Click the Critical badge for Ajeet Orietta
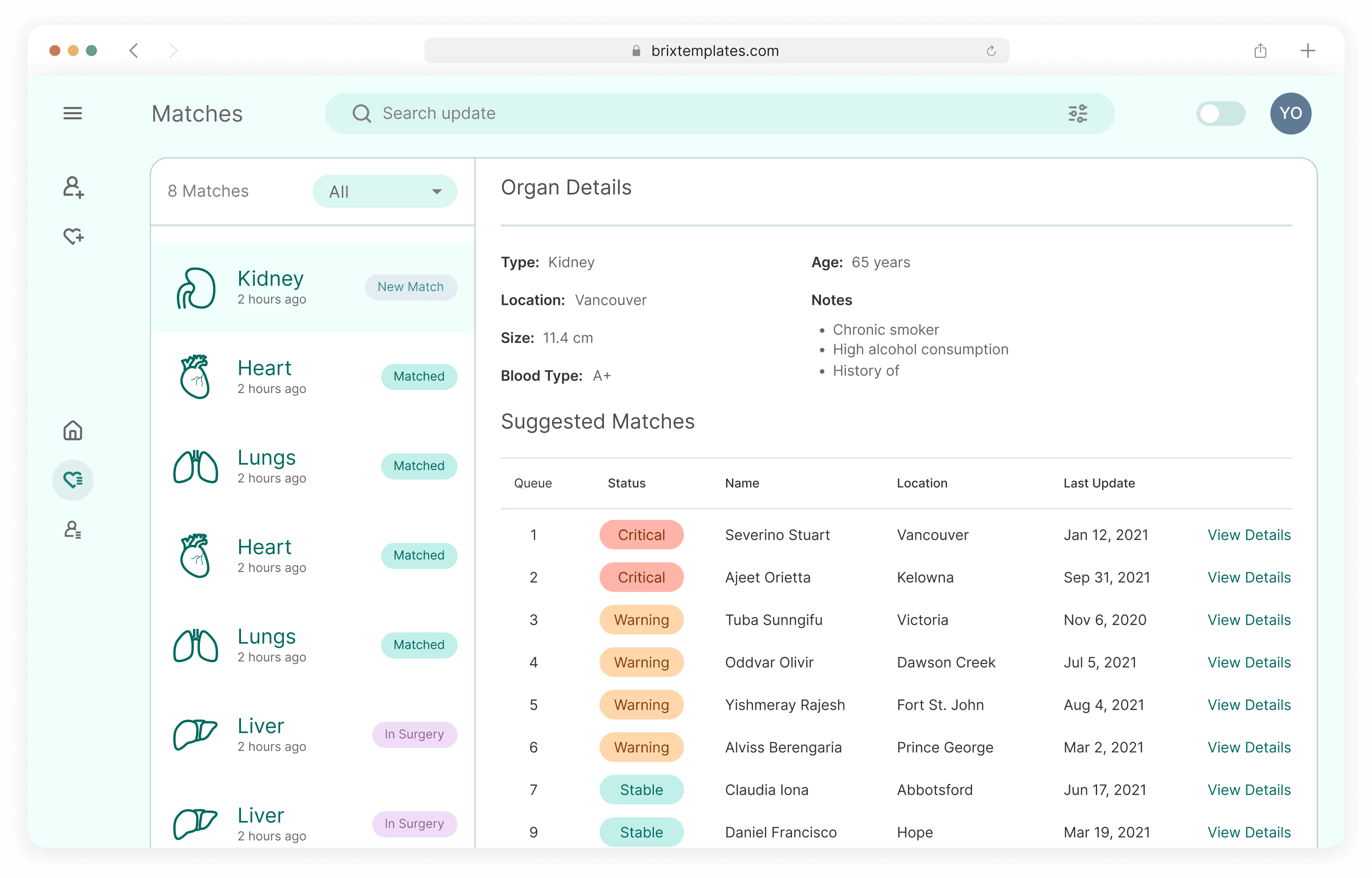 (641, 577)
